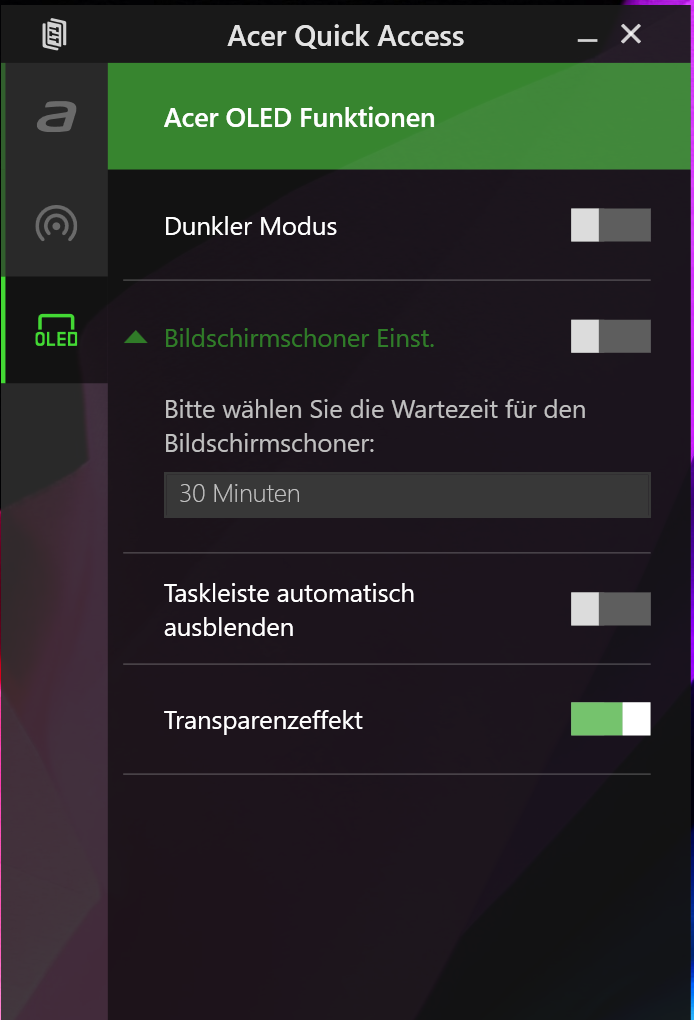Enable the Dunkler Modus switch
This screenshot has height=1020, width=694.
click(x=611, y=225)
